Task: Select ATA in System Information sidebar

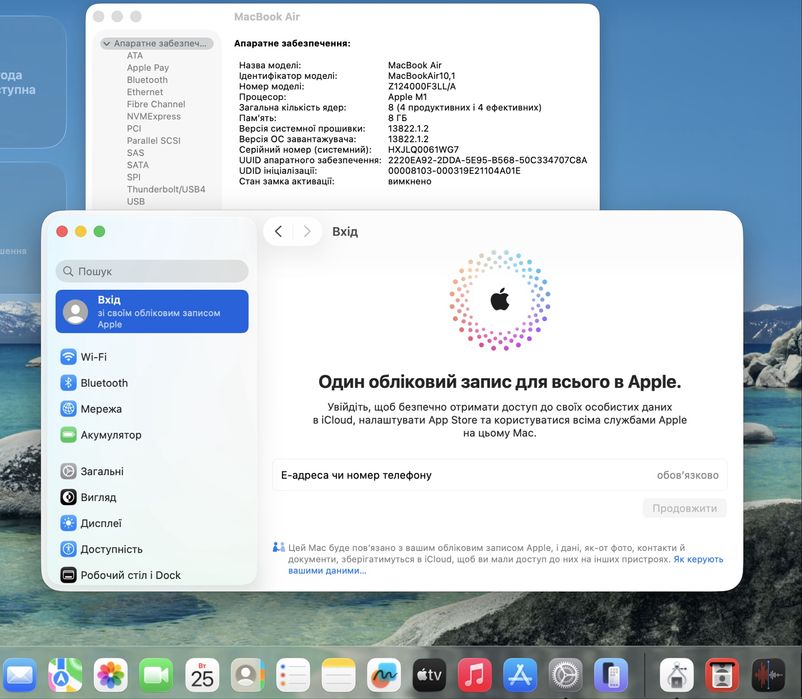Action: click(x=135, y=55)
